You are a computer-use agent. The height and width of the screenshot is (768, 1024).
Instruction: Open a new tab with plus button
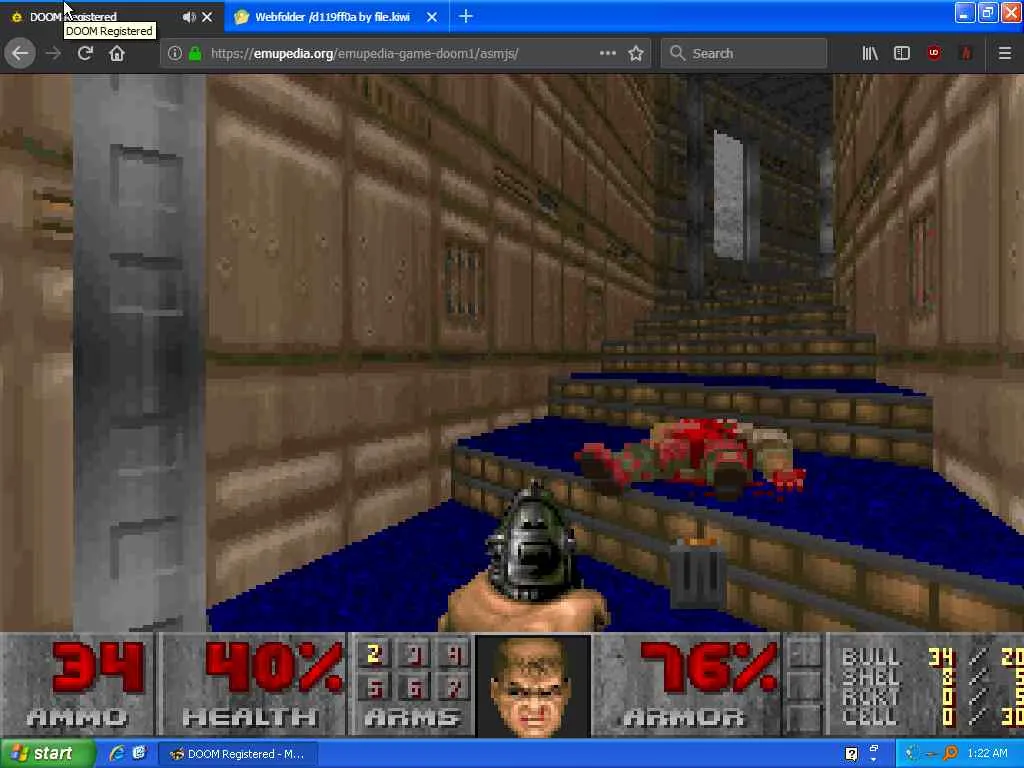click(466, 16)
